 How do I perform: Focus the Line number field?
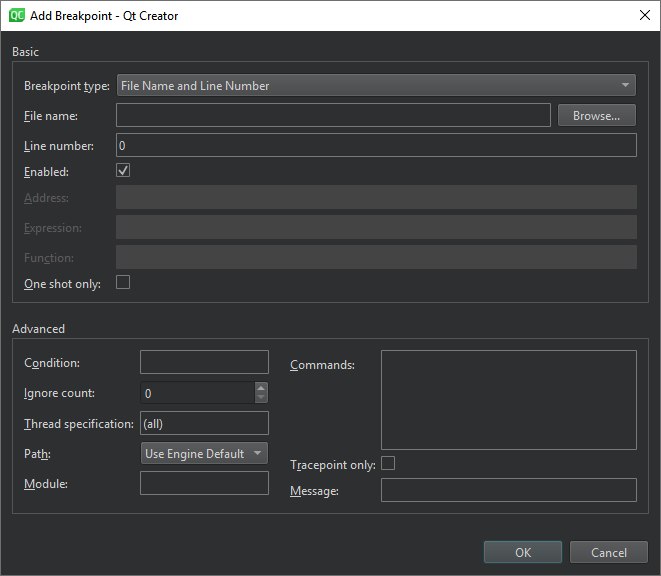coord(376,146)
